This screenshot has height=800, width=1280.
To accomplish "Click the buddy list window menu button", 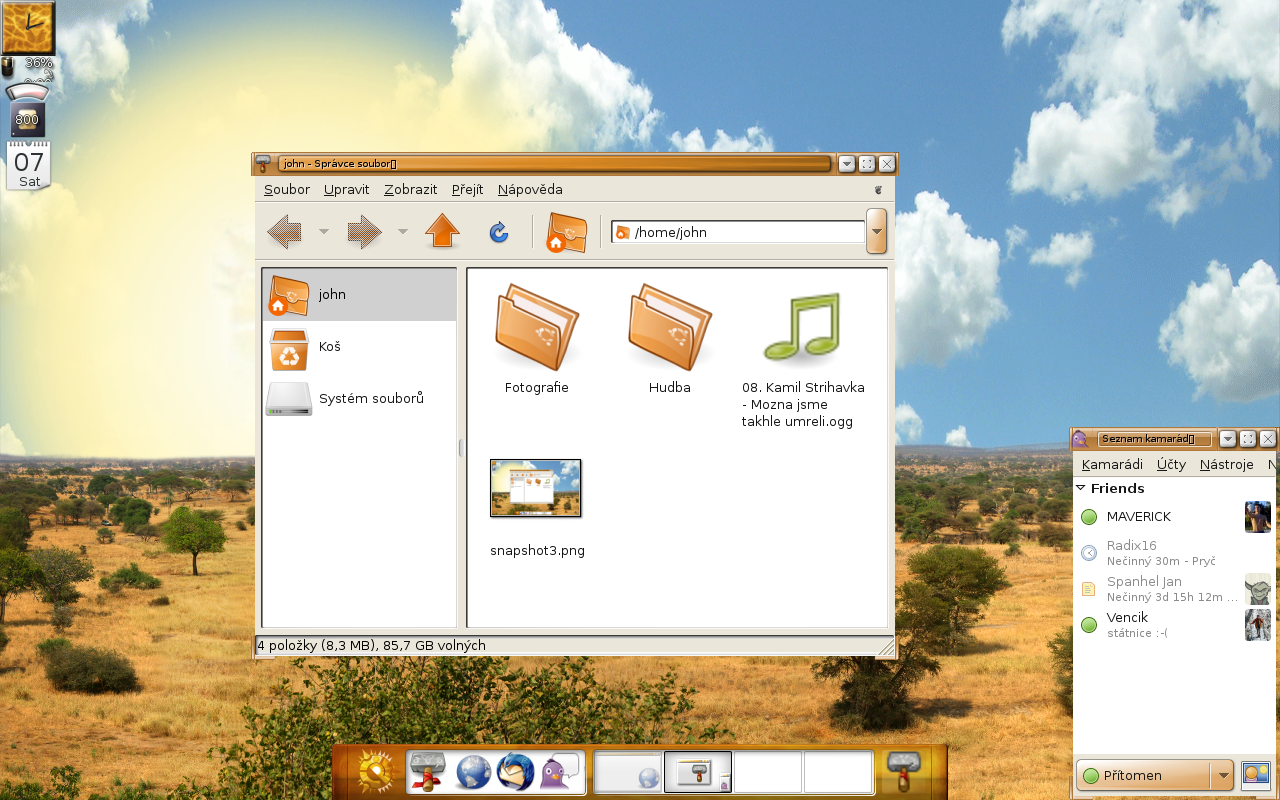I will point(1228,439).
